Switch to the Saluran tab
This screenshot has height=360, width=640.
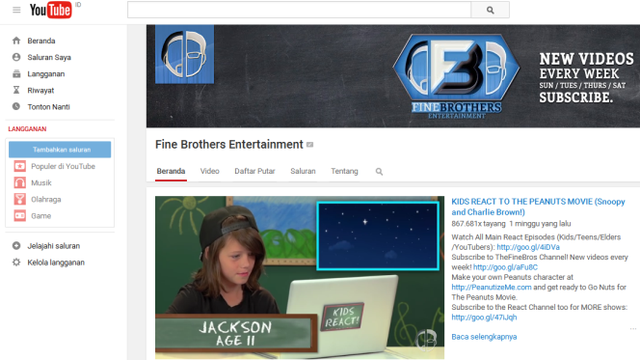click(x=303, y=171)
